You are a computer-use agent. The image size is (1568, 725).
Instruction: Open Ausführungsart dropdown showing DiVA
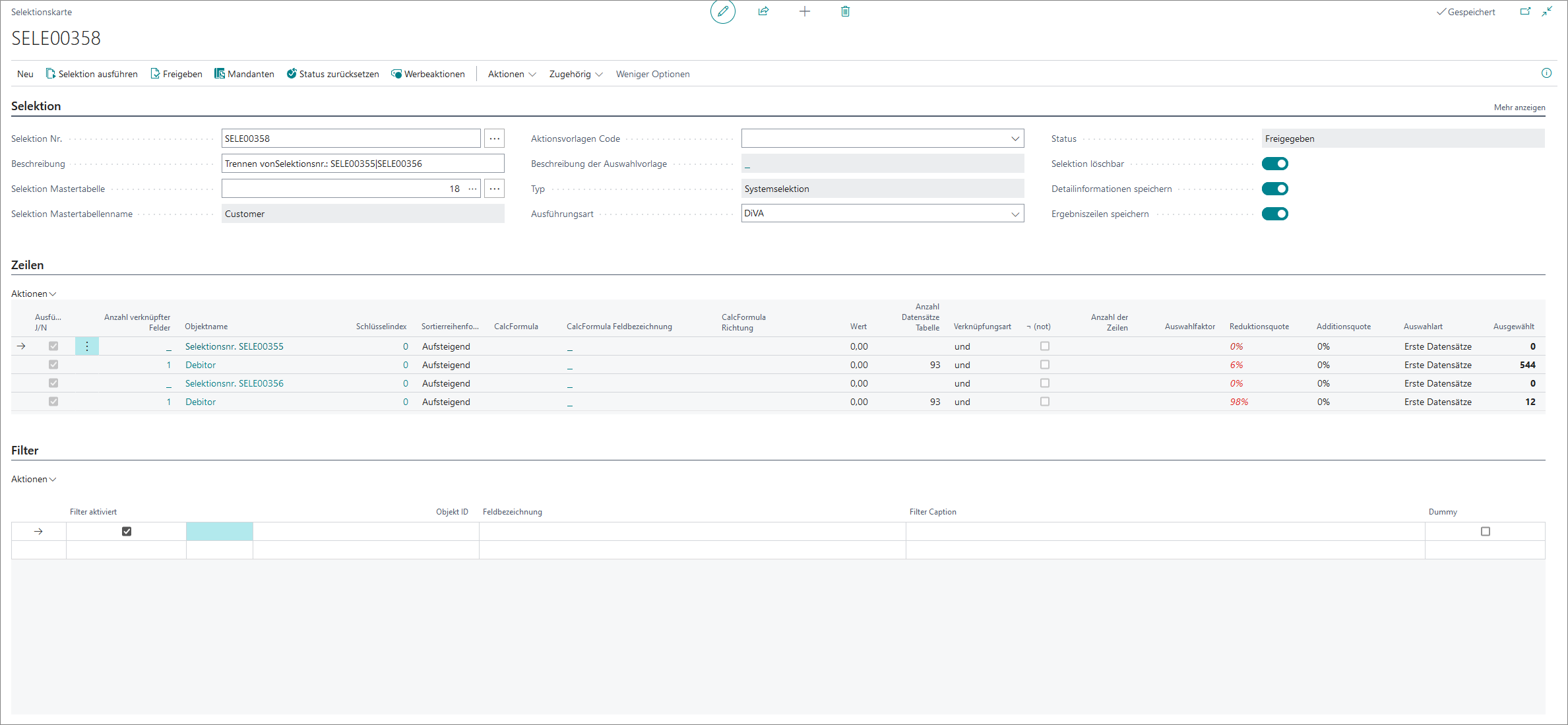coord(1015,214)
